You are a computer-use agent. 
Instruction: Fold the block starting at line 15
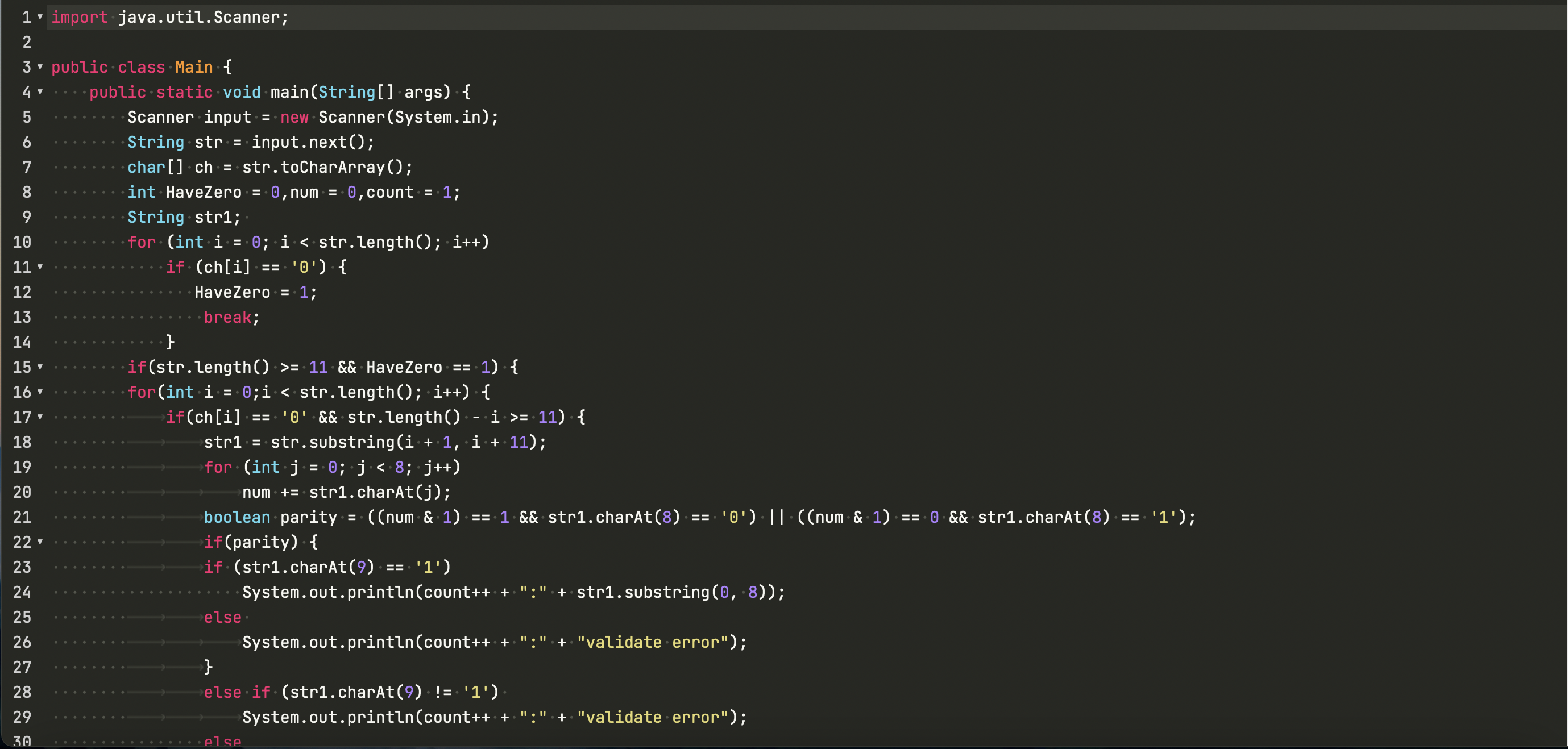tap(40, 367)
